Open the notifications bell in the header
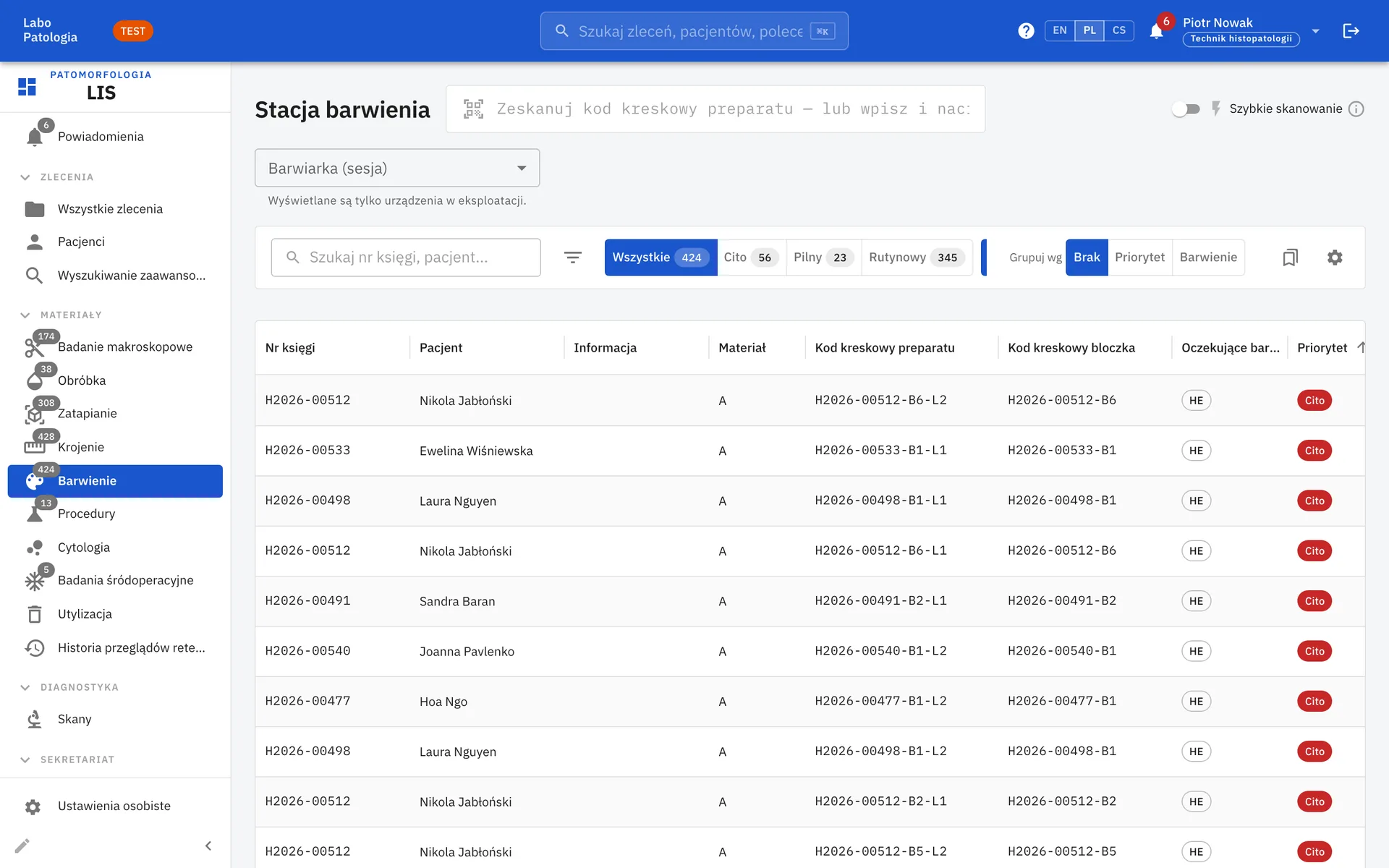1389x868 pixels. [1156, 31]
